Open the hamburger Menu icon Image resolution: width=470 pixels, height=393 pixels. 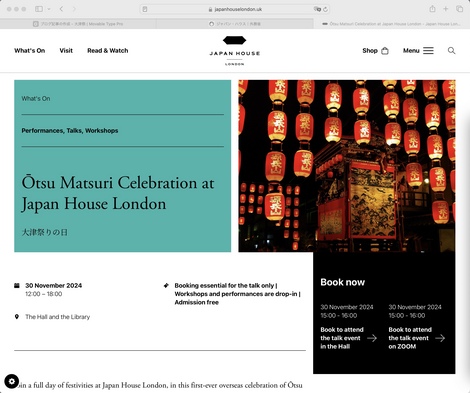click(428, 51)
